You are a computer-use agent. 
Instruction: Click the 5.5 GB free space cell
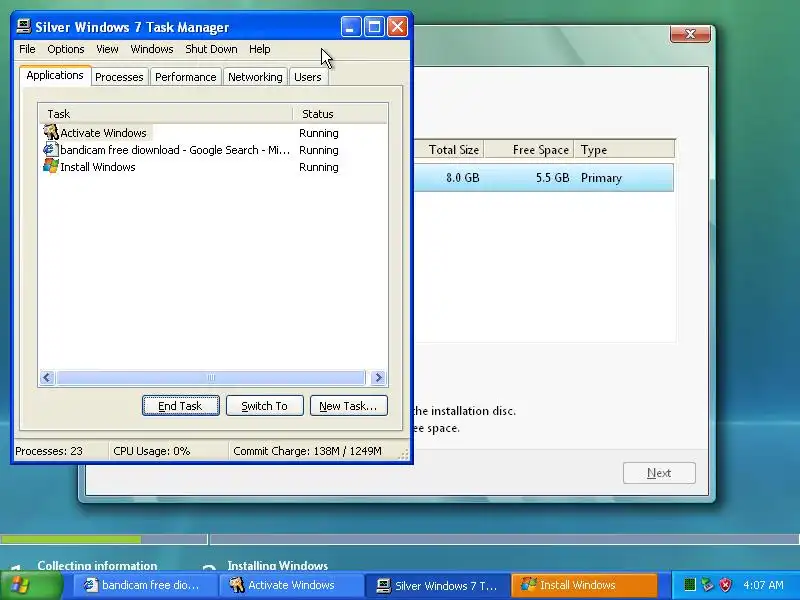[x=553, y=178]
